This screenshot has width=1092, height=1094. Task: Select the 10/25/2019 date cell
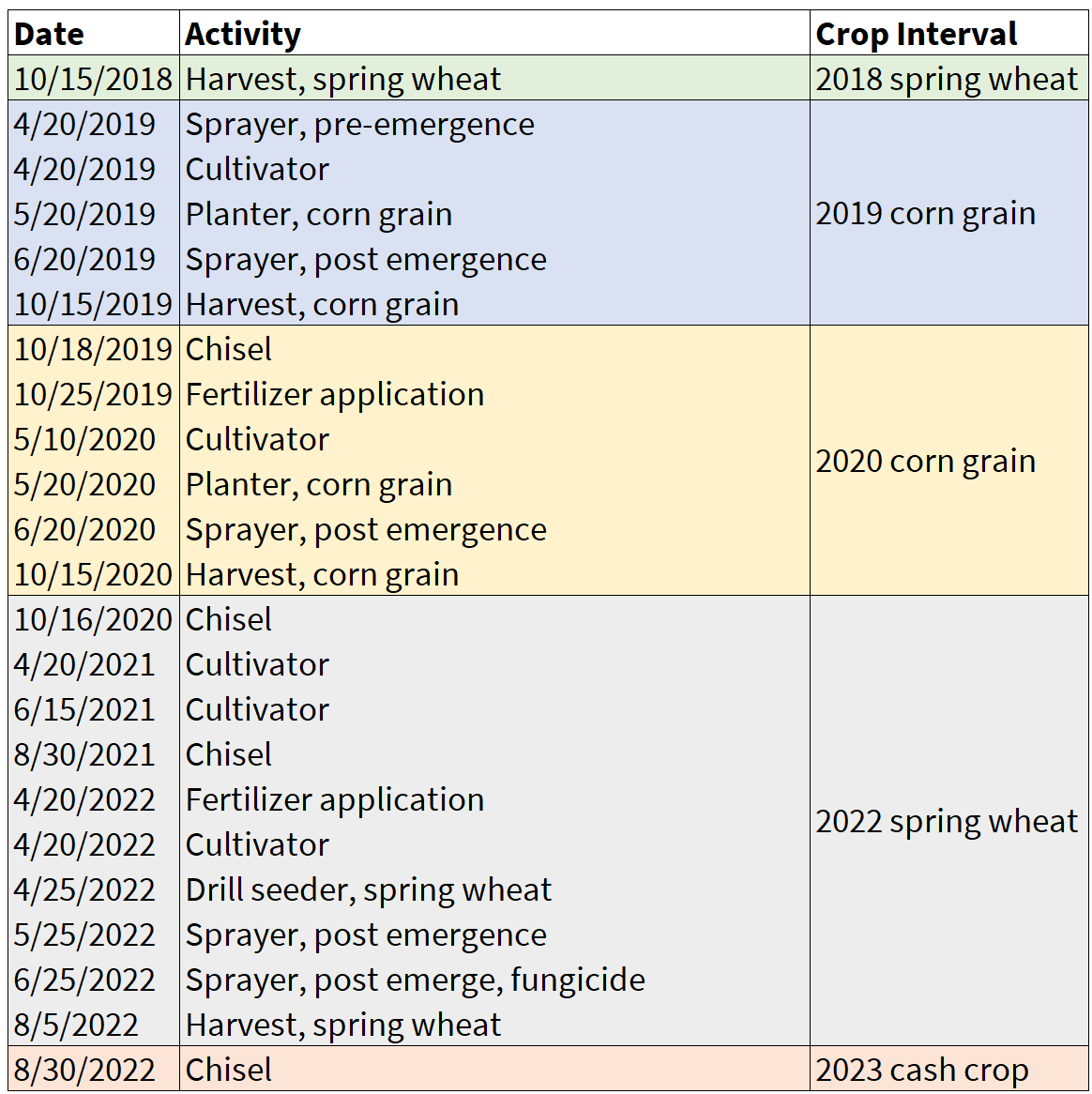[93, 394]
